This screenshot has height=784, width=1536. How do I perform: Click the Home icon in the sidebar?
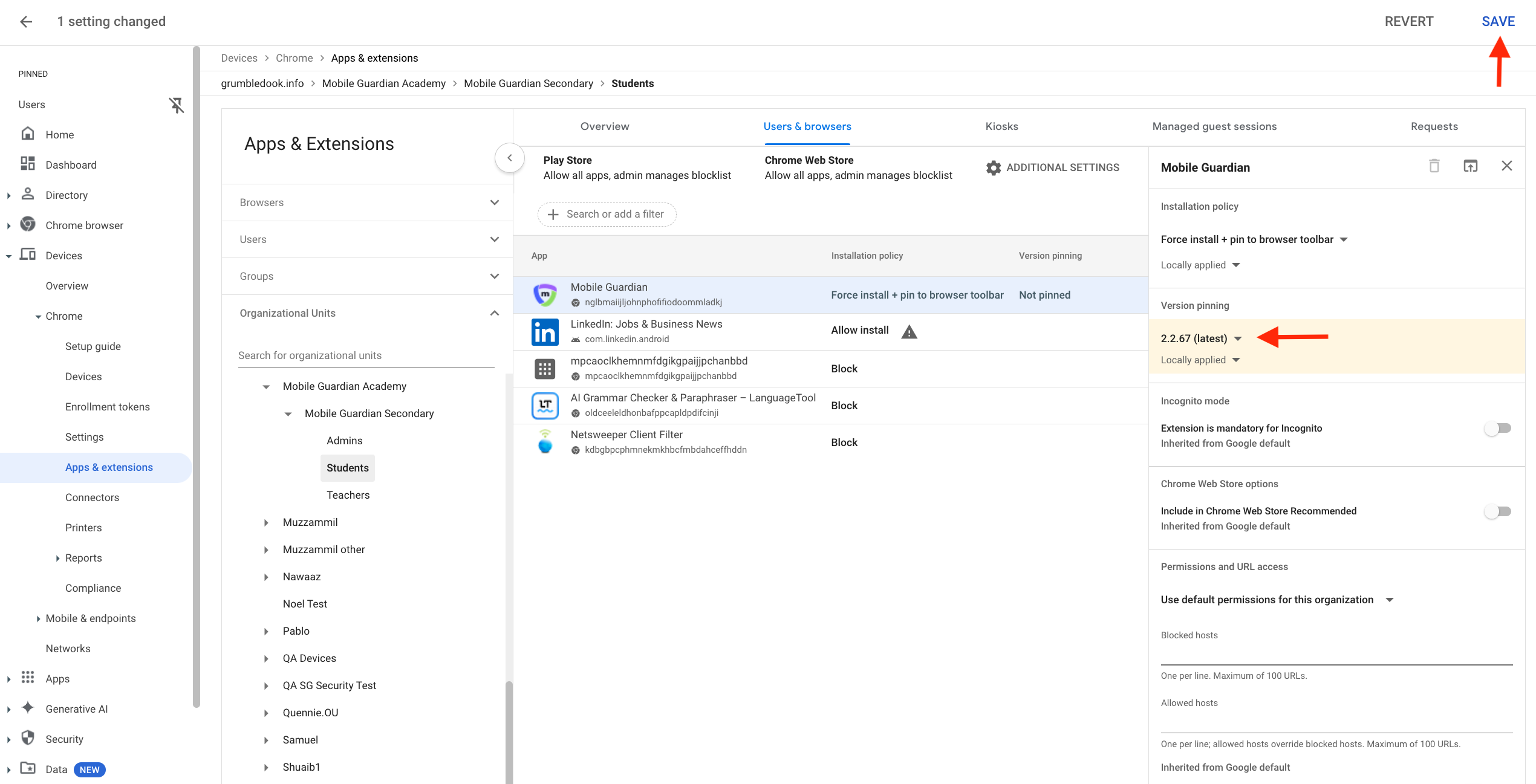coord(28,134)
